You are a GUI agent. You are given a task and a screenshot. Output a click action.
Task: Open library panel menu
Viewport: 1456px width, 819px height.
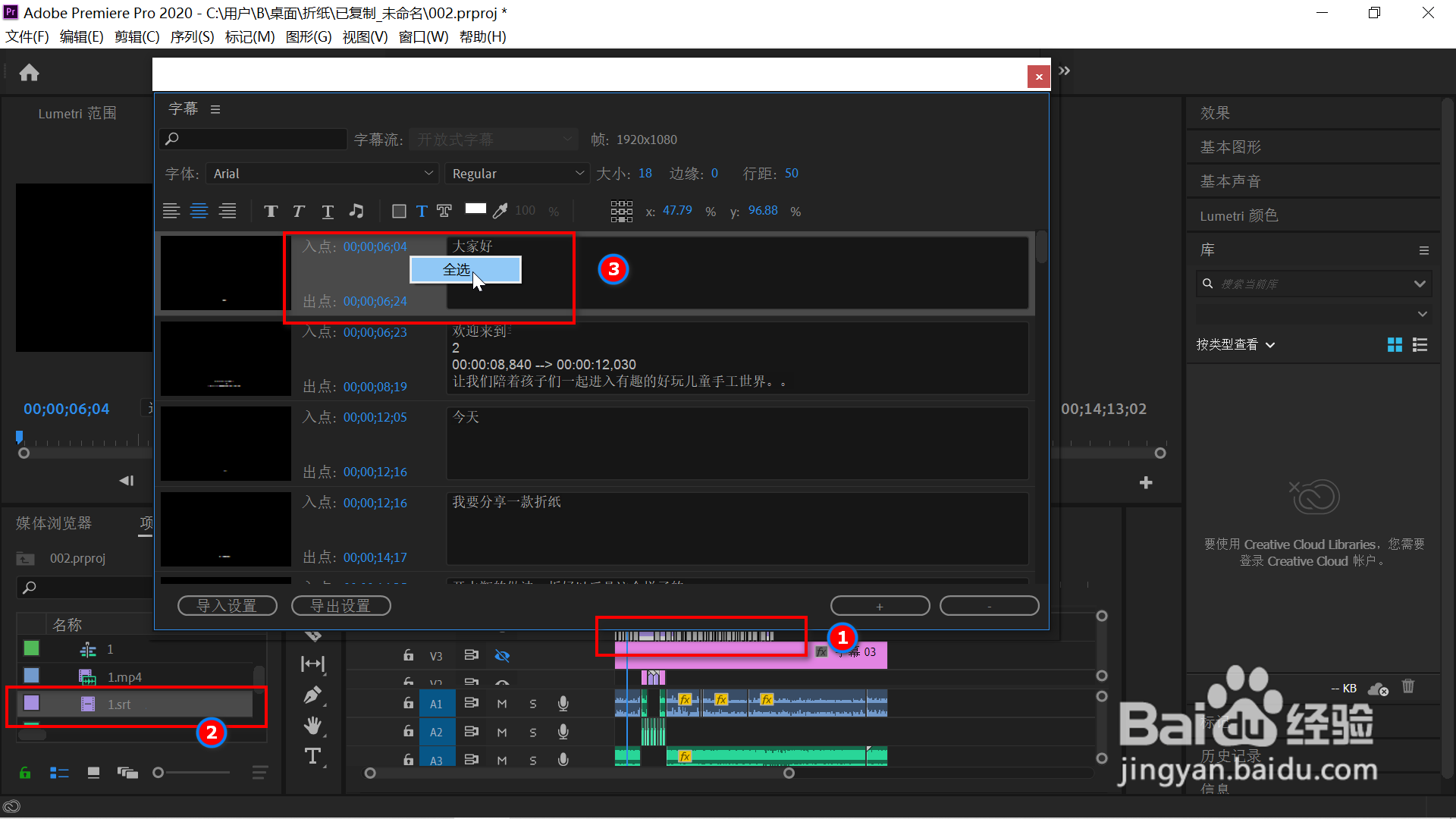tap(1424, 250)
